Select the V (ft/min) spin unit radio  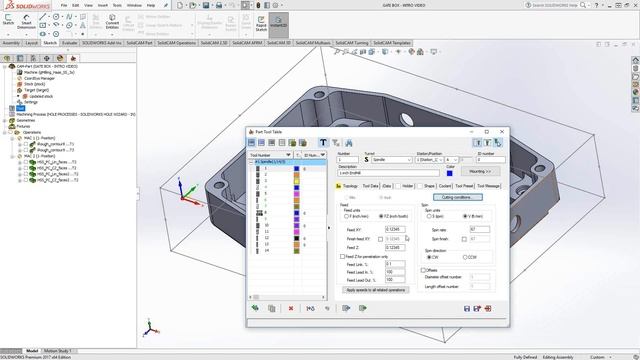[x=465, y=216]
